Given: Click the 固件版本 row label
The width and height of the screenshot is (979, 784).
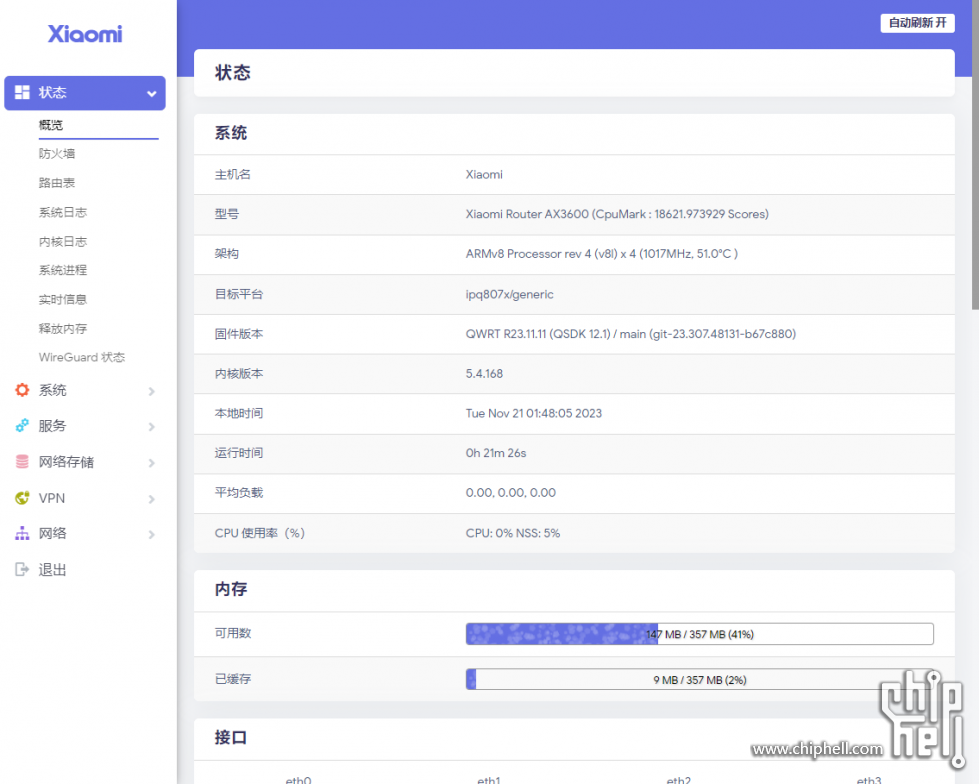Looking at the screenshot, I should 239,334.
